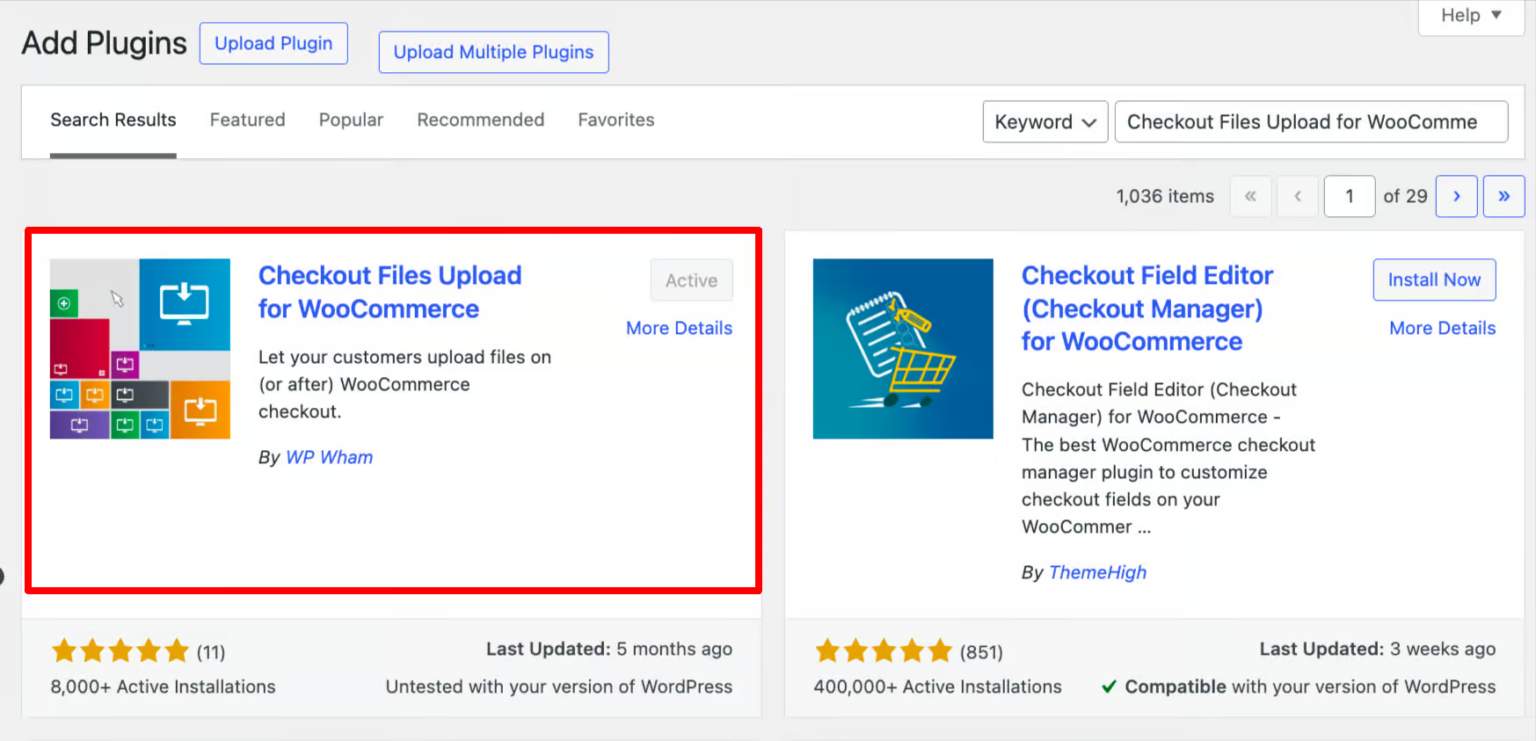Expand the Help panel
The height and width of the screenshot is (741, 1536).
click(1469, 16)
